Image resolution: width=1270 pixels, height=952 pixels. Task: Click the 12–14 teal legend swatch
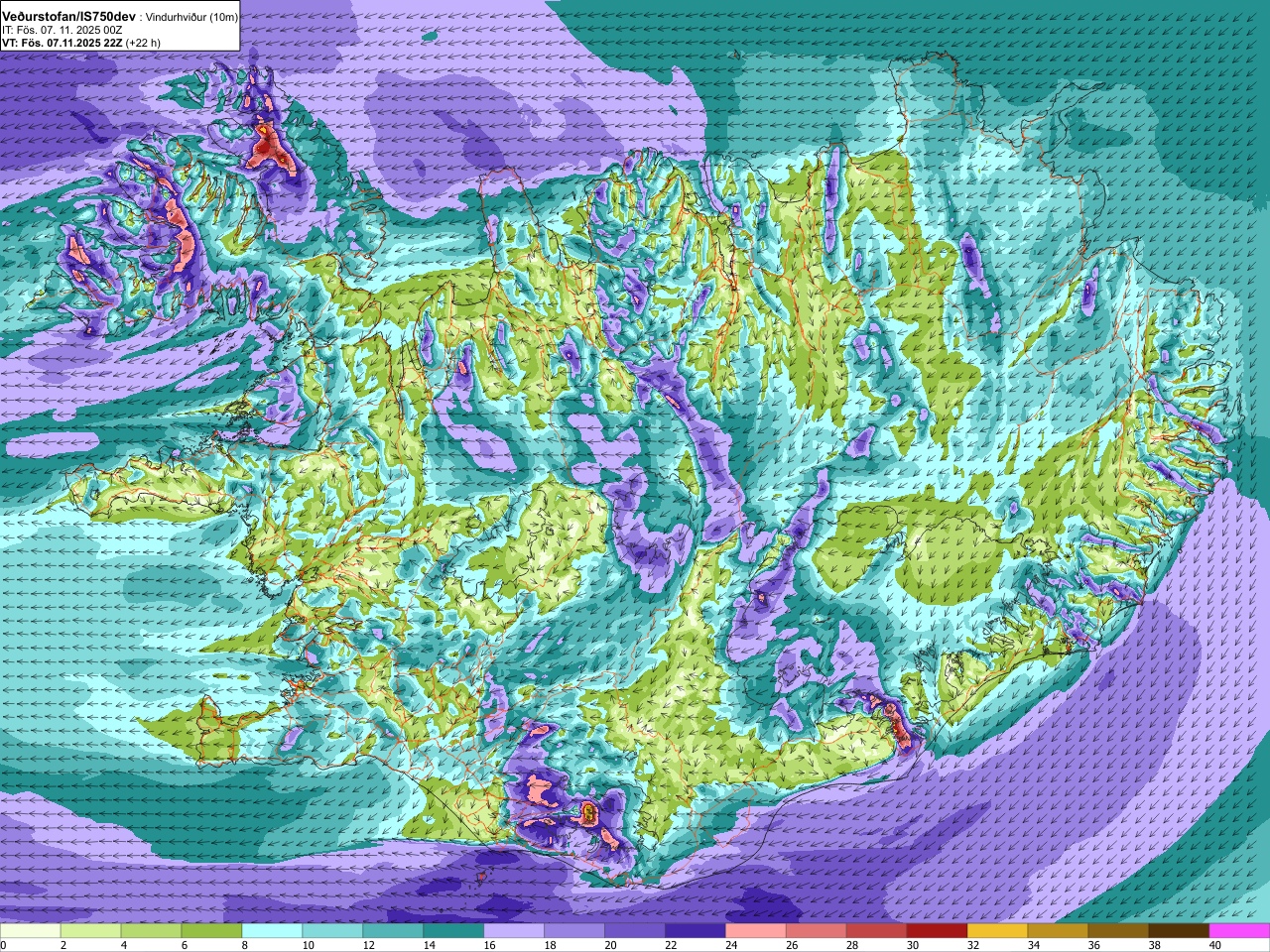point(393,931)
